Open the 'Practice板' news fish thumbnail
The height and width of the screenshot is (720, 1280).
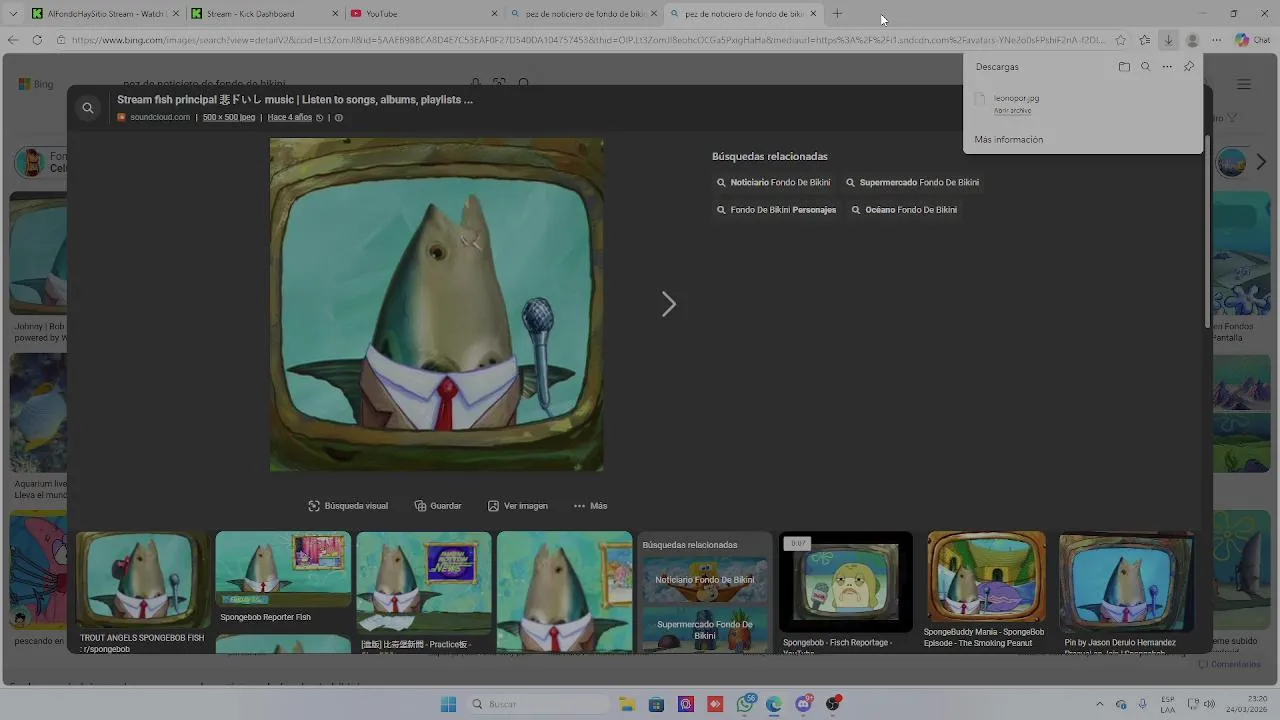tap(424, 584)
